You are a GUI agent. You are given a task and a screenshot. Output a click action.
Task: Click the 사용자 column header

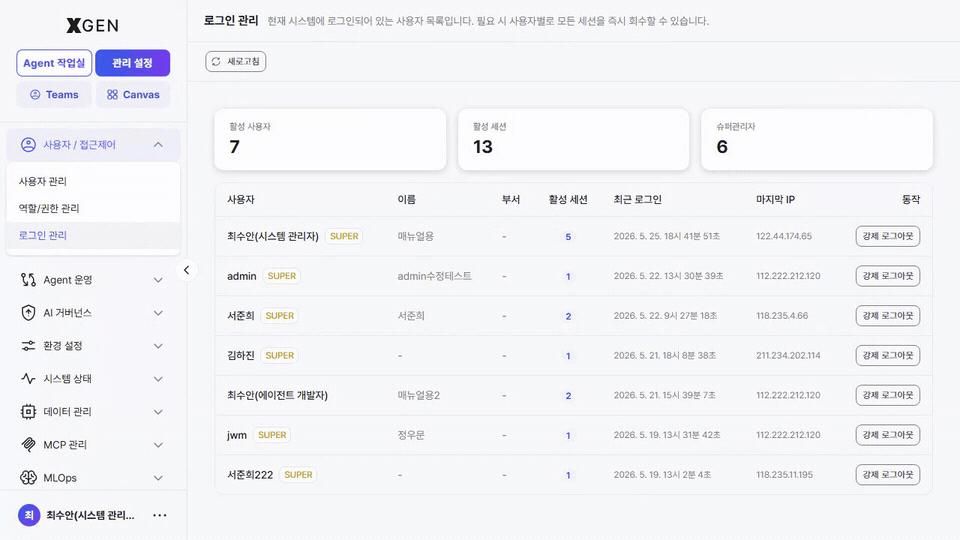241,200
